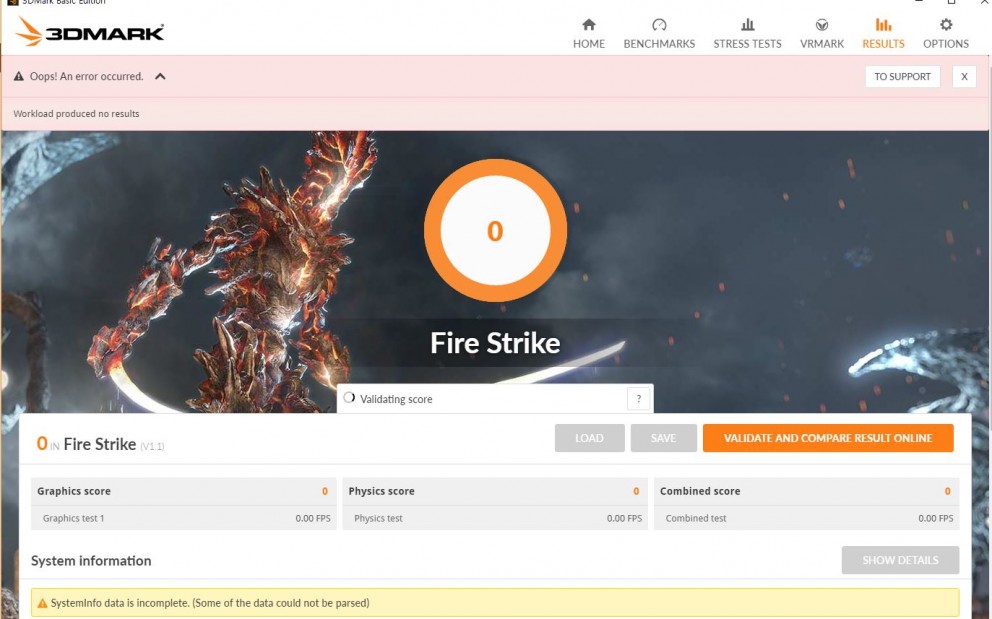Open Benchmarks via the gauge icon
This screenshot has width=992, height=619.
[659, 25]
